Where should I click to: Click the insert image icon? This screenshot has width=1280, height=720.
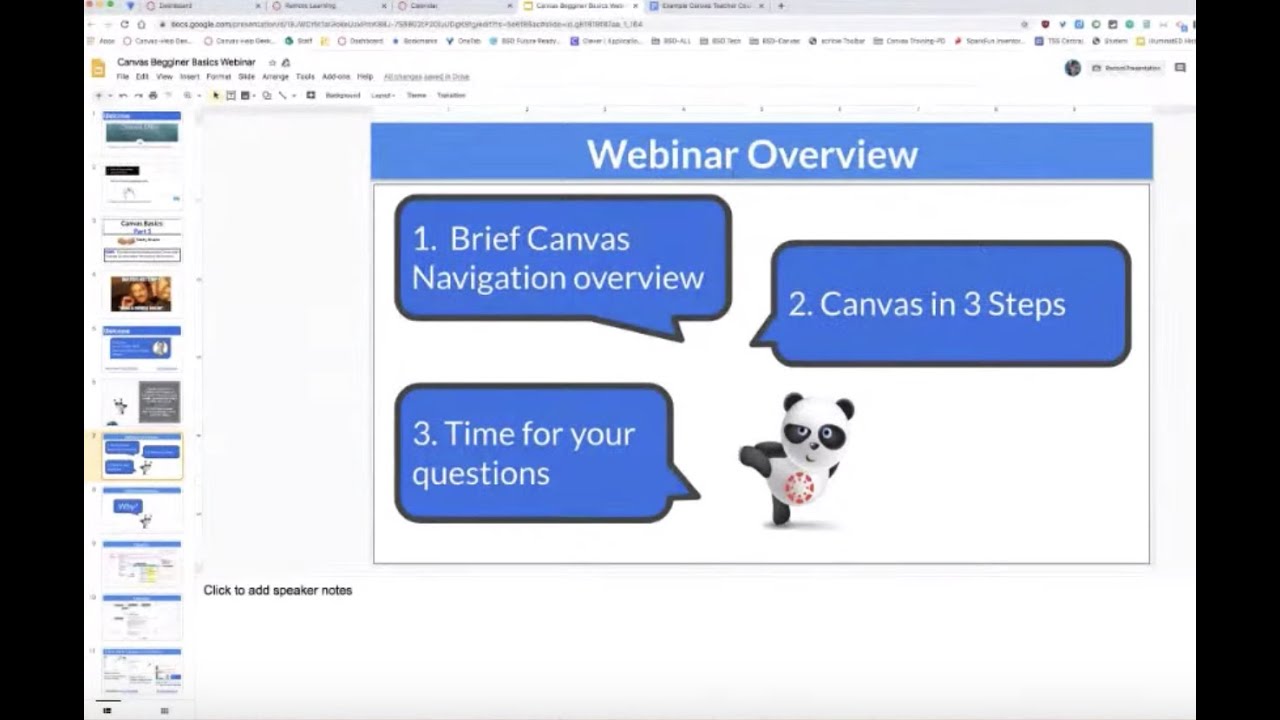click(244, 95)
